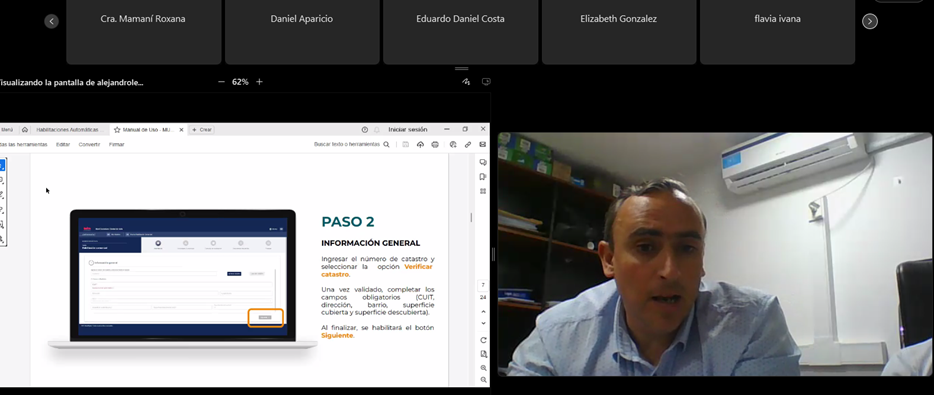Image resolution: width=934 pixels, height=395 pixels.
Task: Click the search magnifier icon
Action: click(x=387, y=144)
